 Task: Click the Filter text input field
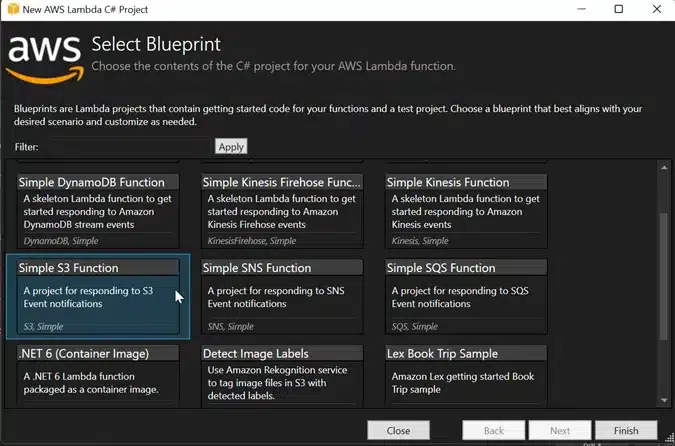(x=130, y=147)
